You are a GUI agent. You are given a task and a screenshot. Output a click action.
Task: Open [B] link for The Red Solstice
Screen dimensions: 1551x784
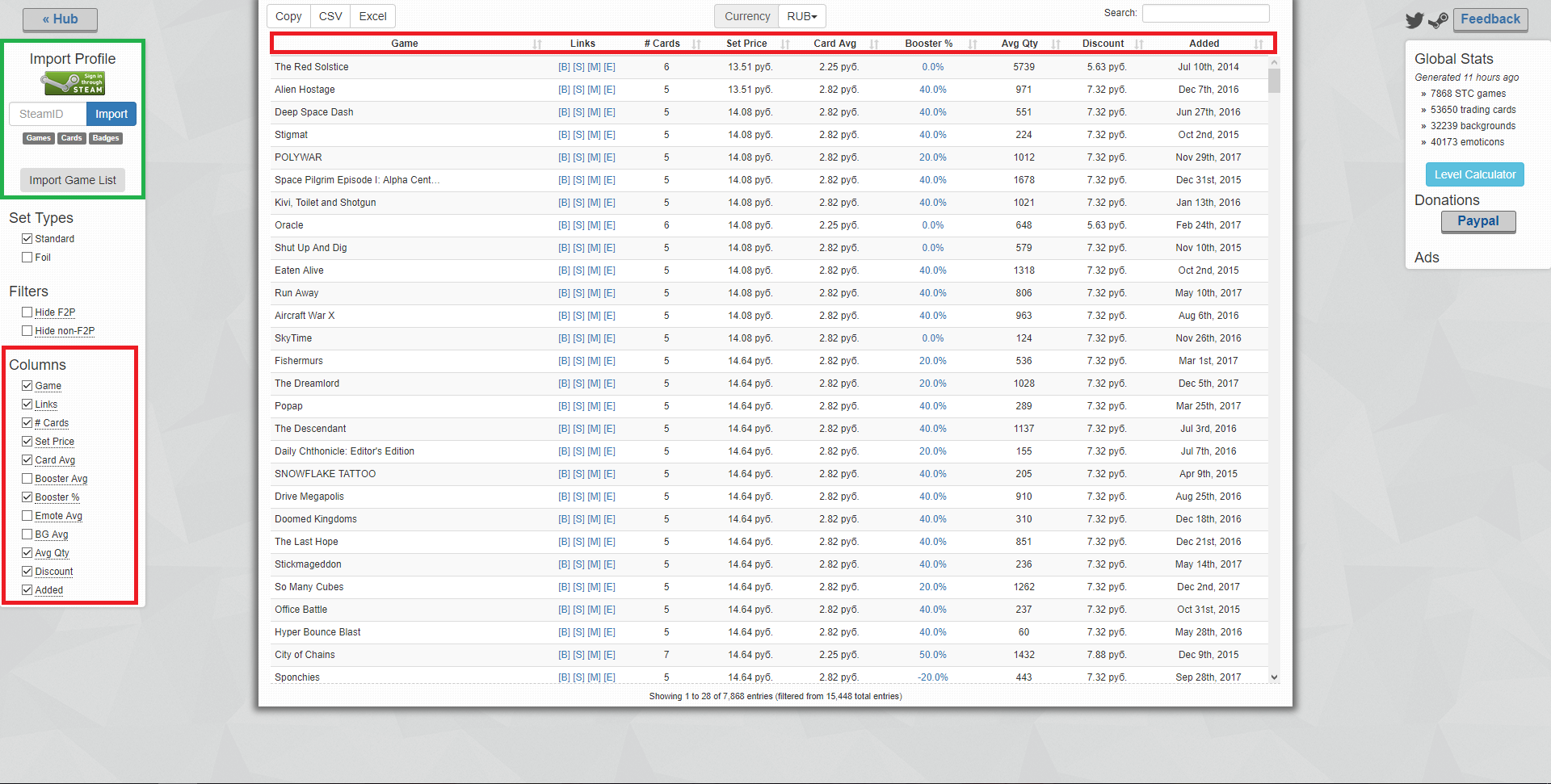[564, 67]
